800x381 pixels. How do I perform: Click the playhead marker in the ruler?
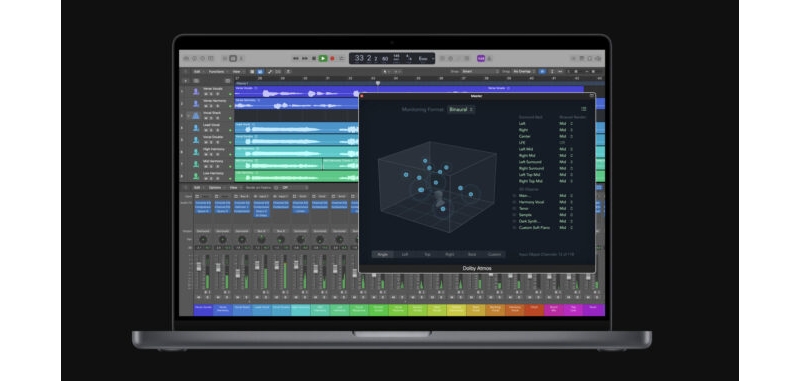click(378, 83)
